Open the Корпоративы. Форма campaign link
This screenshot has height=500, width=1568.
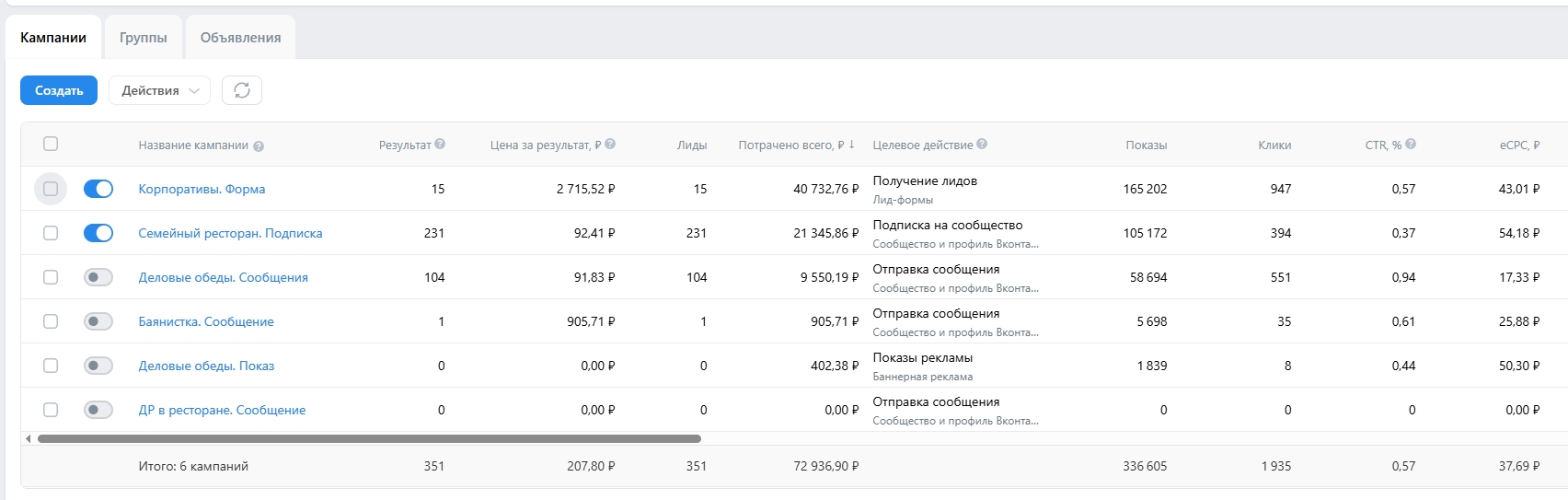tap(202, 189)
